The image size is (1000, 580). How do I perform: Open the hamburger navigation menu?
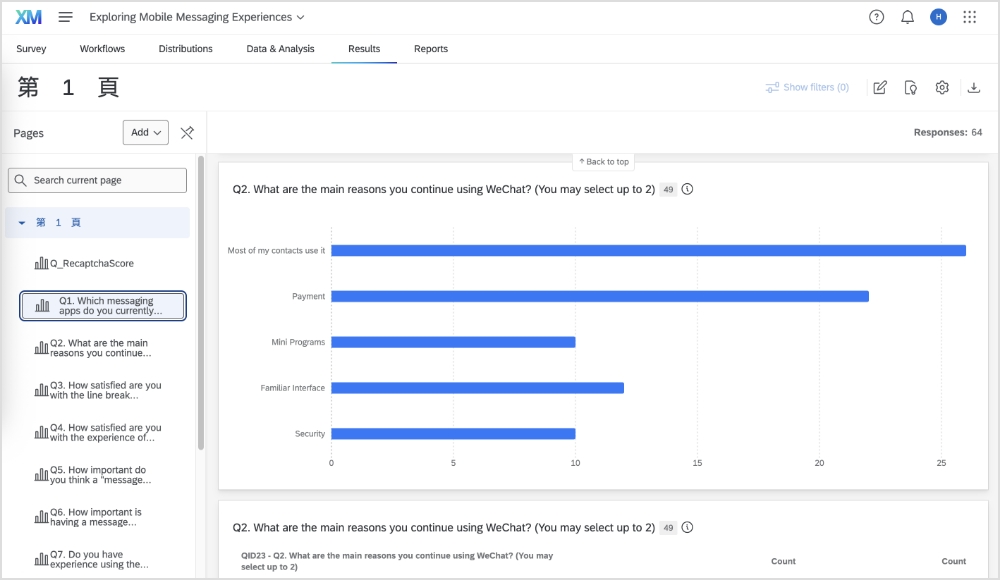(65, 17)
